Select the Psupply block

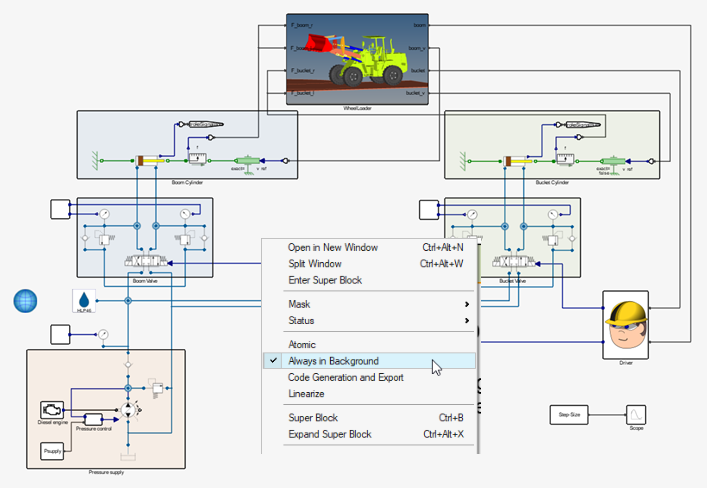53,452
